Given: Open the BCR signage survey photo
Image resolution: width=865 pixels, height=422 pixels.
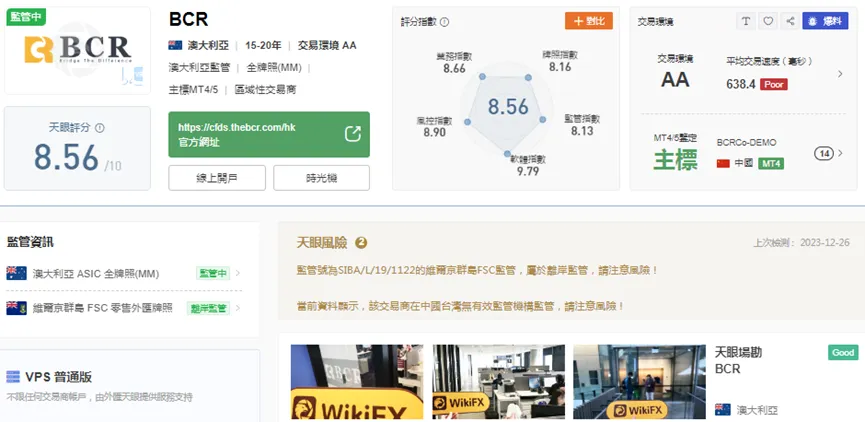Looking at the screenshot, I should coord(357,382).
